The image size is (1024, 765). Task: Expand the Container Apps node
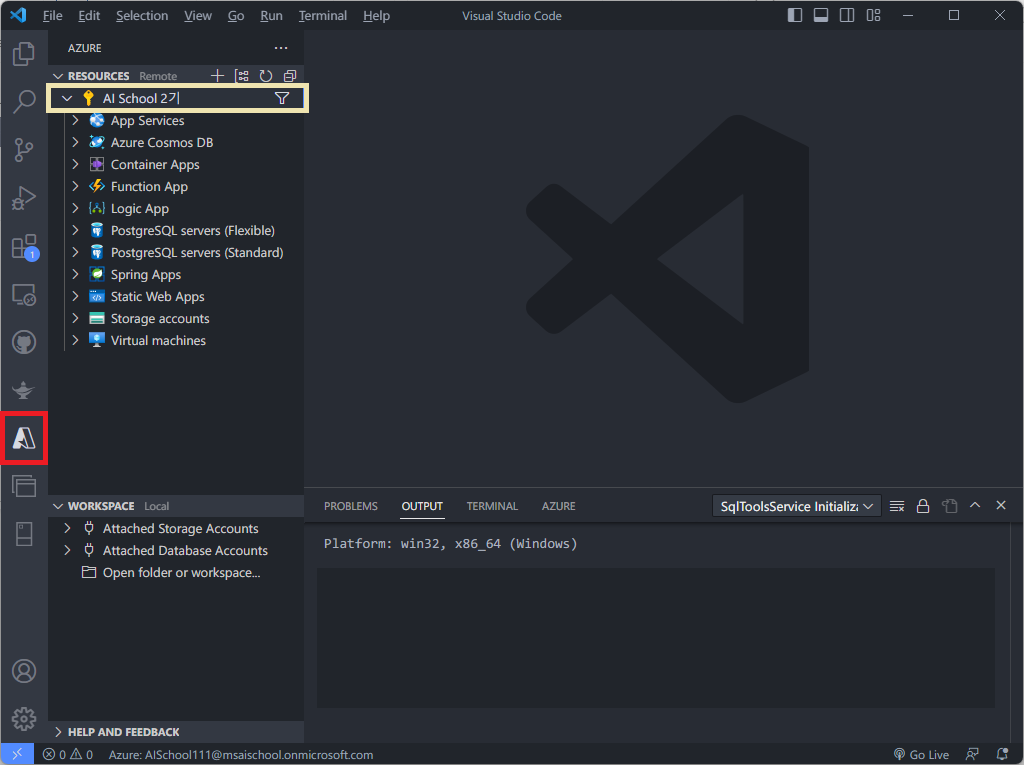[x=75, y=164]
